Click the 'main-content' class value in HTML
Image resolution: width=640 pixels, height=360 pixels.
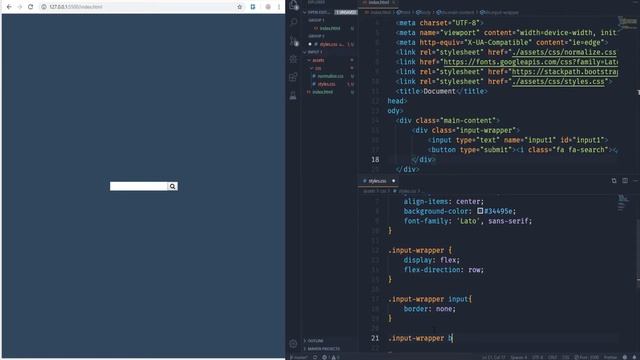click(469, 120)
